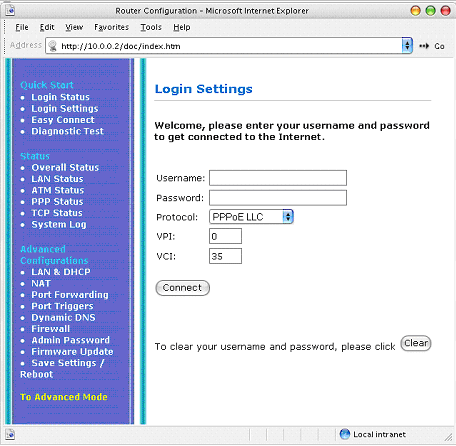Open the System Log link
The height and width of the screenshot is (446, 456).
tap(59, 225)
